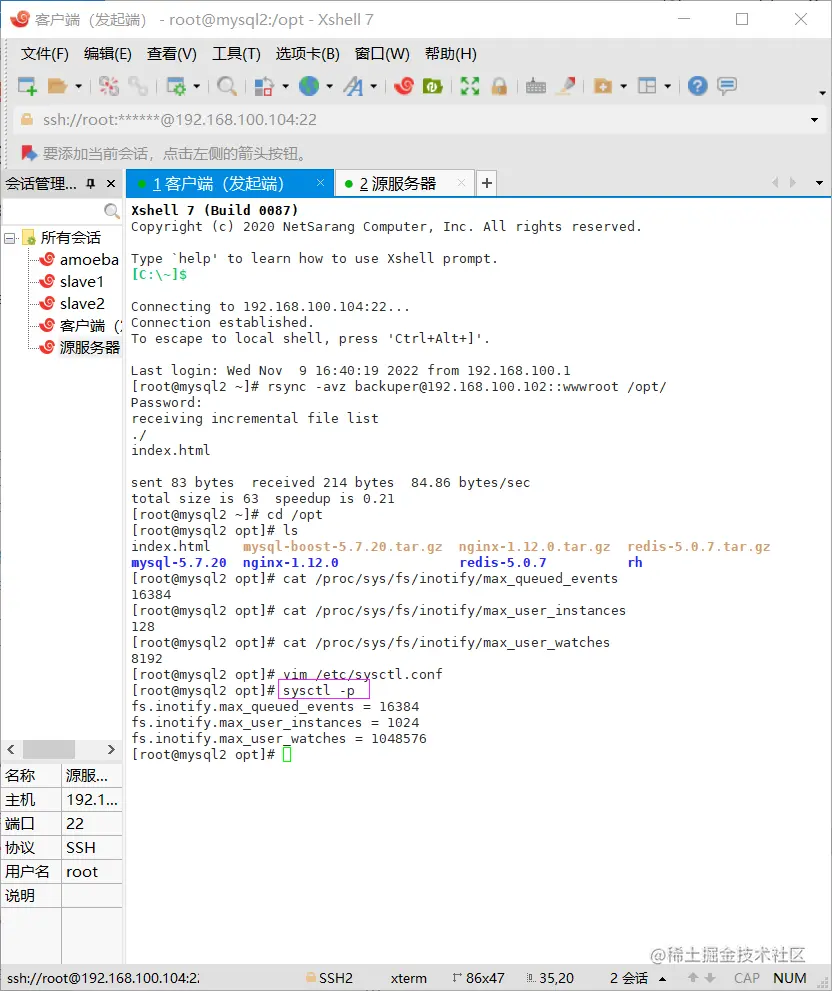Select the slave2 session
Viewport: 832px width, 991px height.
point(82,304)
